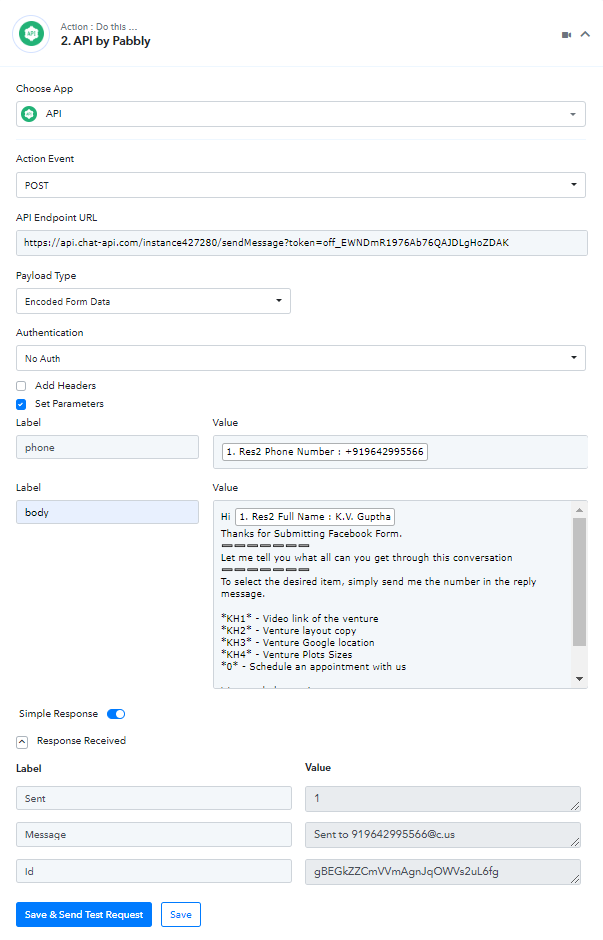
Task: Click the Add Headers label text
Action: pyautogui.click(x=65, y=385)
